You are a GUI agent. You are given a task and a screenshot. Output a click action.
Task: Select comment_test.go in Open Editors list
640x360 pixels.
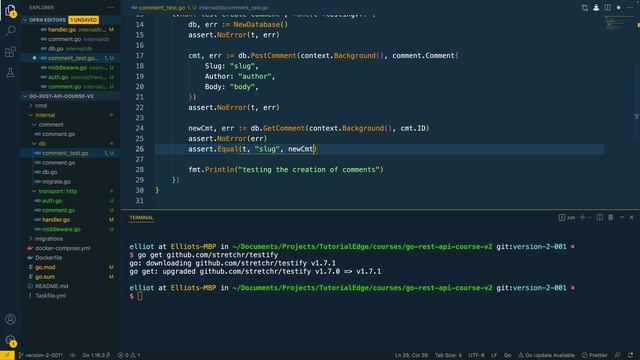(x=71, y=58)
